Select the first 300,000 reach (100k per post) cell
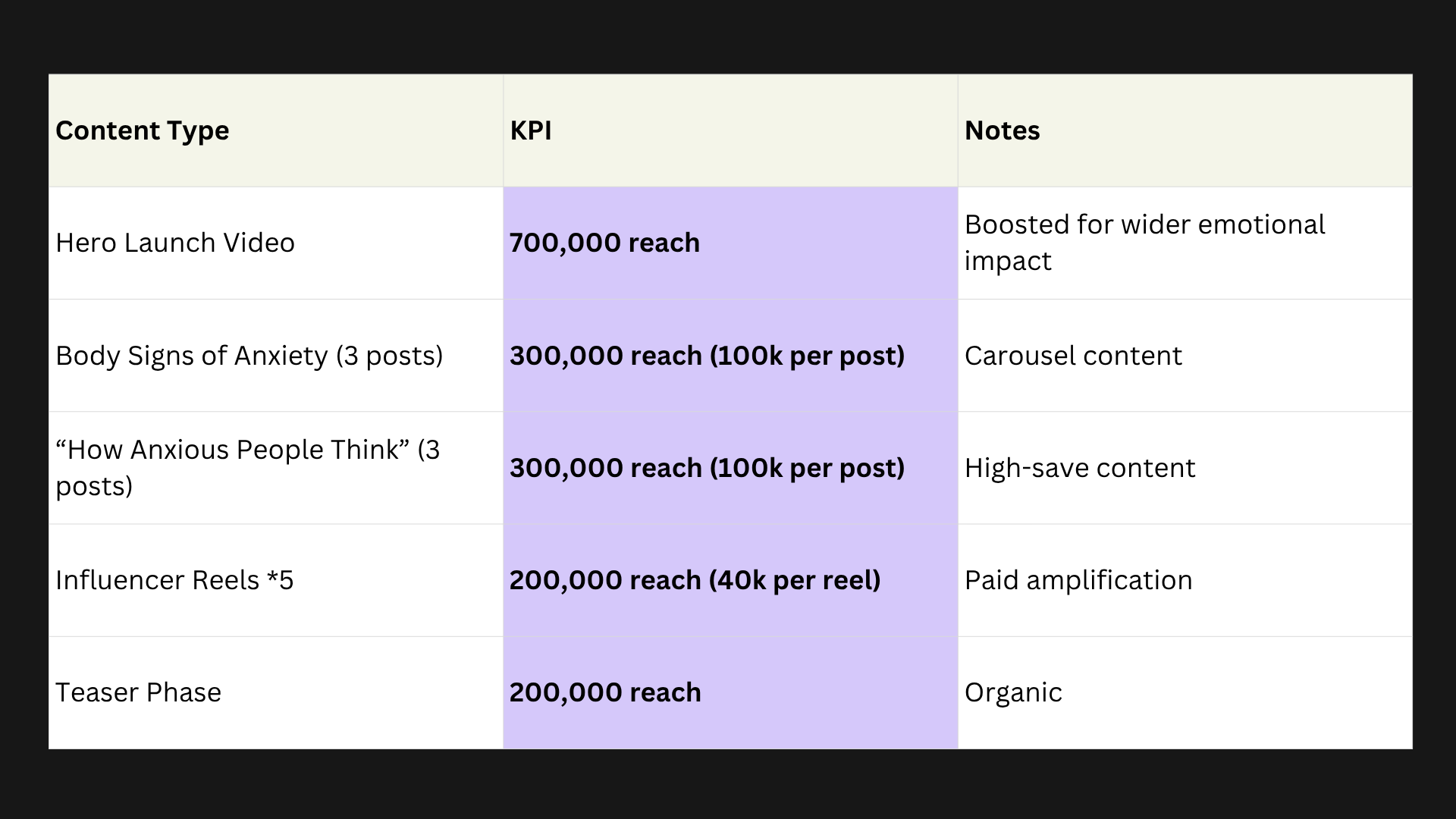This screenshot has width=1456, height=819. tap(730, 356)
